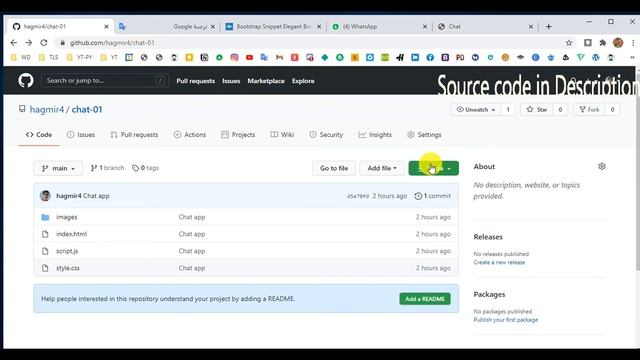Viewport: 640px width, 360px height.
Task: Open the Google Translate bookmark icon
Action: [264, 58]
